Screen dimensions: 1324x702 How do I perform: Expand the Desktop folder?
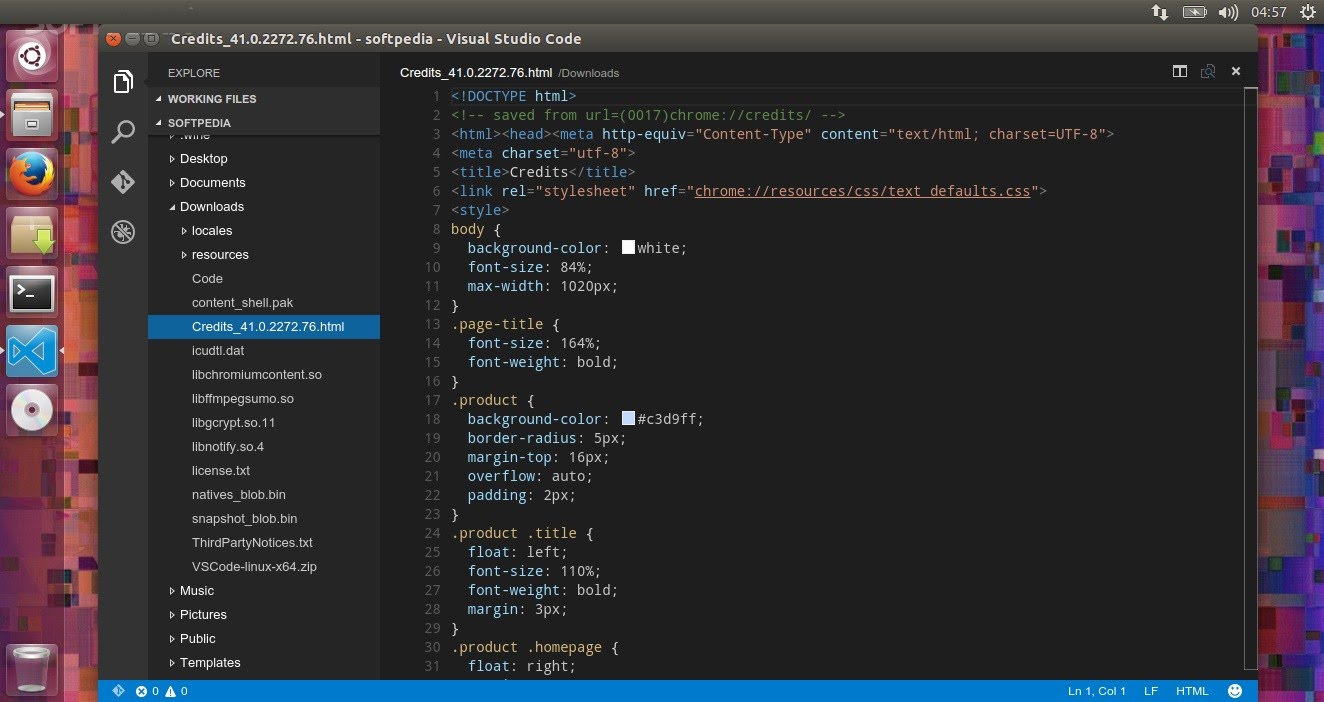(264, 159)
